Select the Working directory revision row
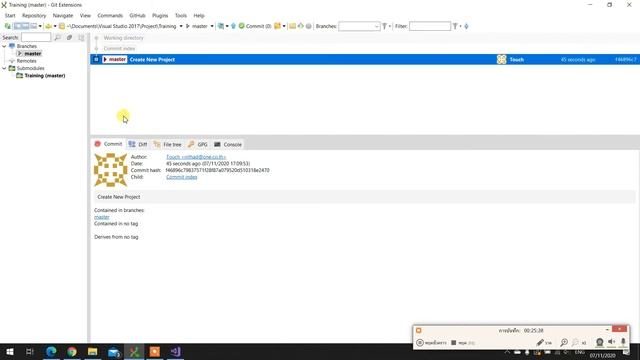This screenshot has height=360, width=640. pos(365,38)
